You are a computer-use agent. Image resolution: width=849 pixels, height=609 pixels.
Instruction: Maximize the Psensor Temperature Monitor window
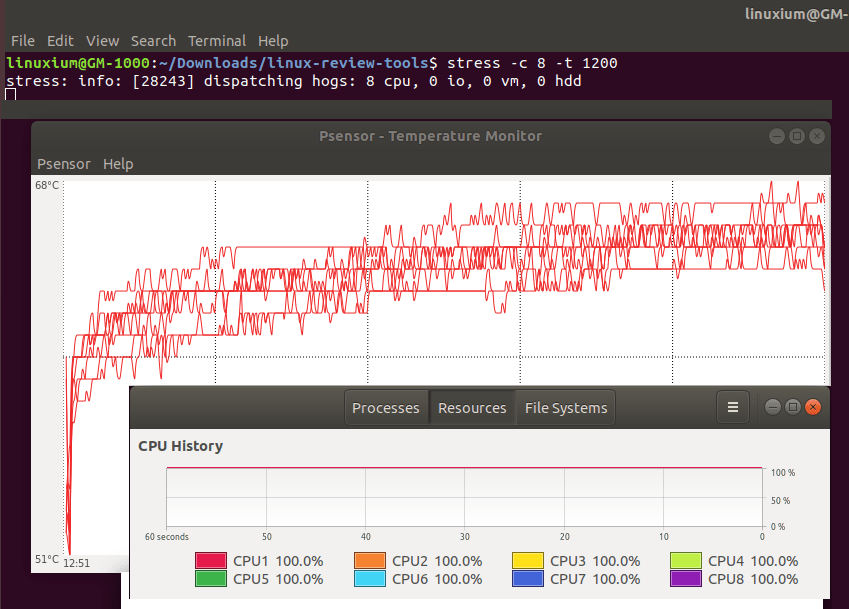point(796,136)
